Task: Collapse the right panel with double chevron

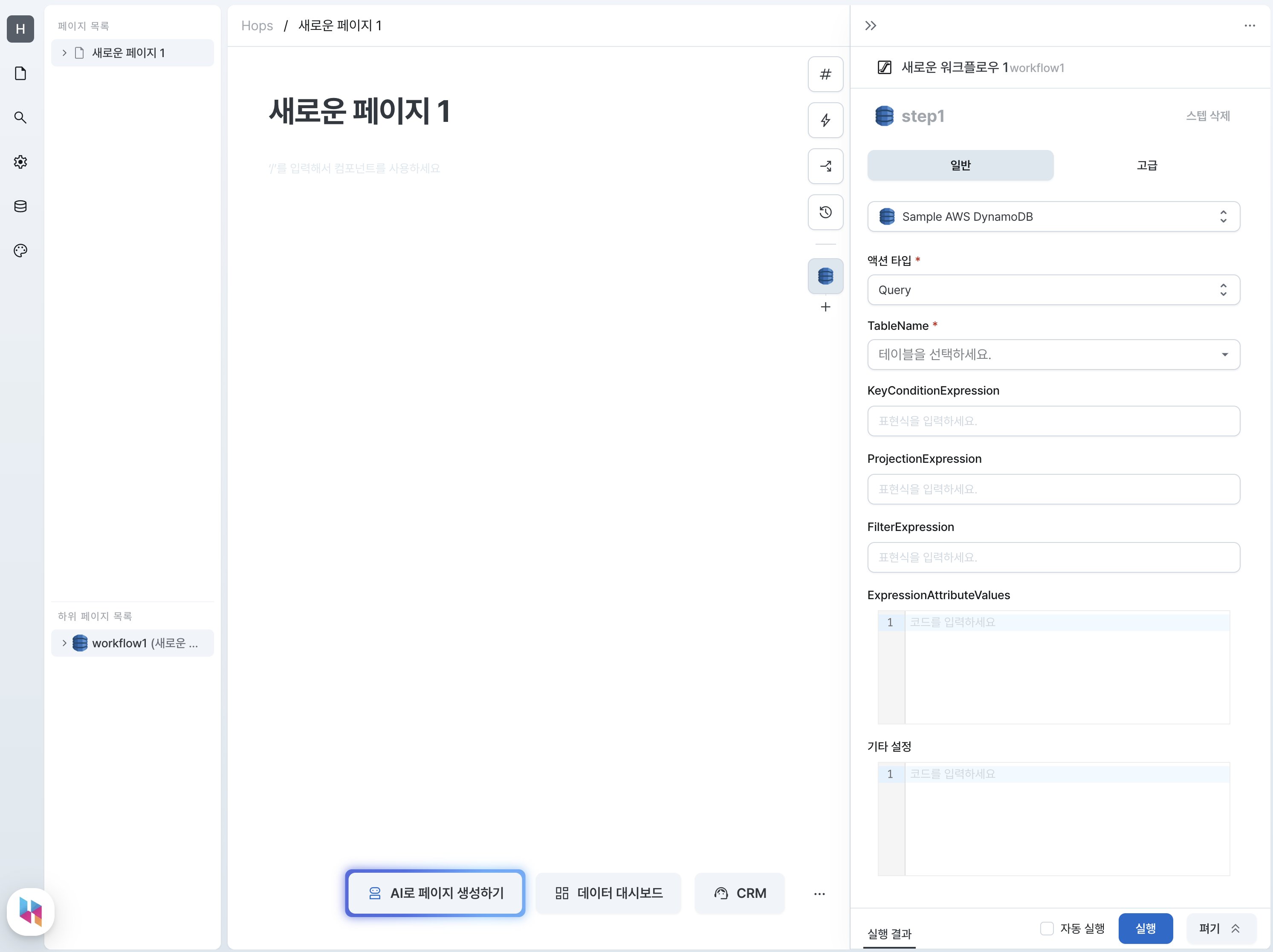Action: tap(870, 25)
